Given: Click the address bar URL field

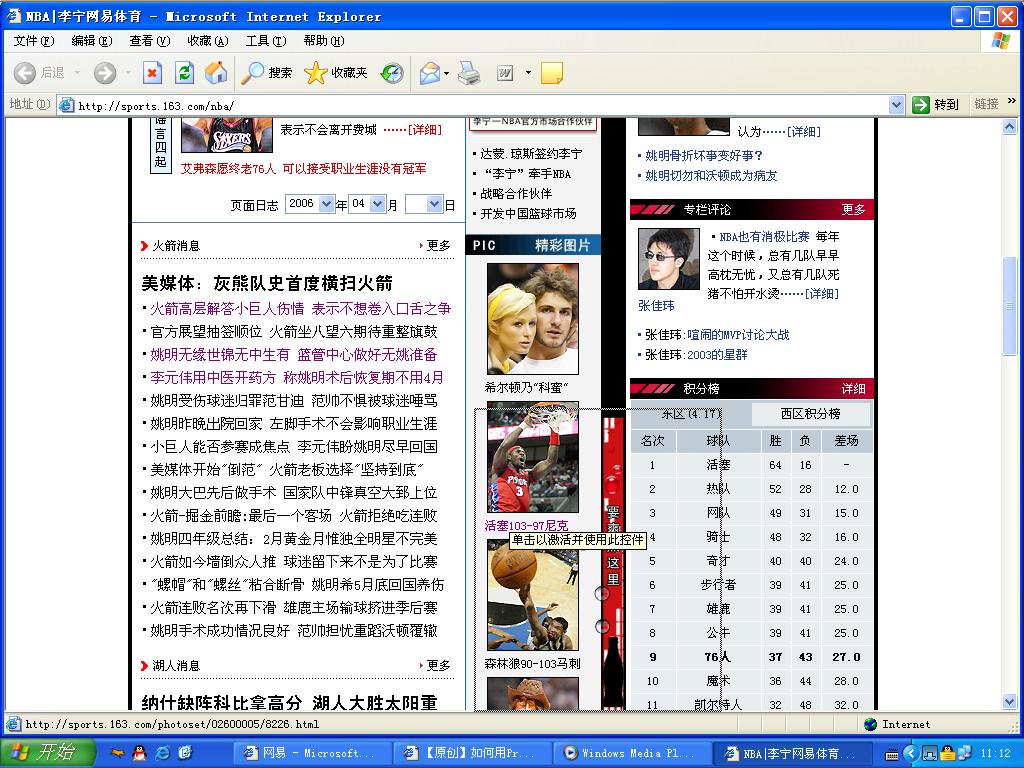Looking at the screenshot, I should (480, 105).
